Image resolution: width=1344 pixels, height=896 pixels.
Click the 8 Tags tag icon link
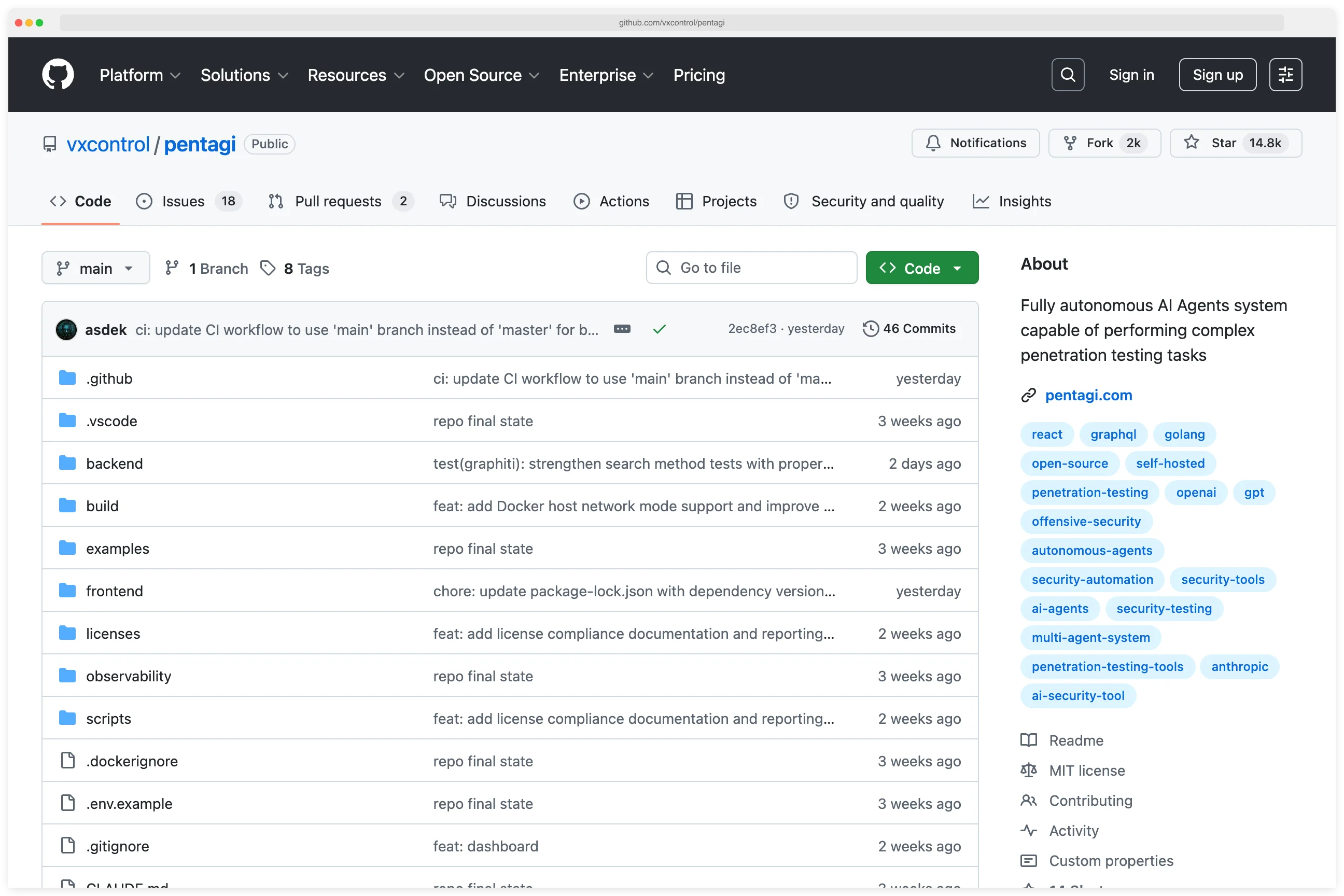point(295,268)
